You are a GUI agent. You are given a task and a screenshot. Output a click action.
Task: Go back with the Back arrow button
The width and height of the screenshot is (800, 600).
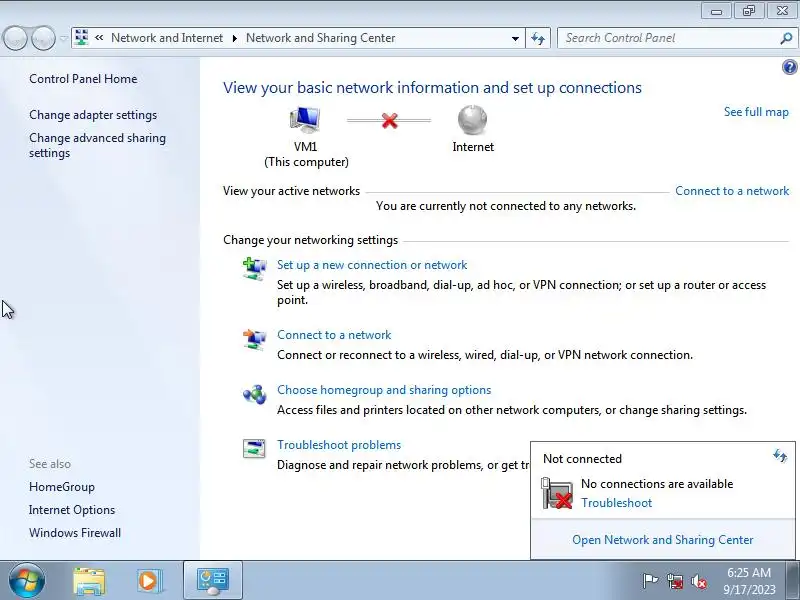pos(15,38)
